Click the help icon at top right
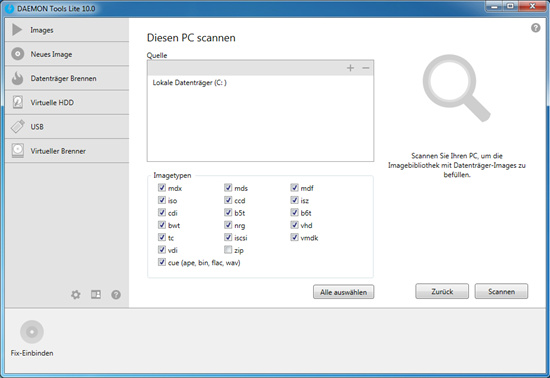The image size is (550, 378). click(536, 28)
